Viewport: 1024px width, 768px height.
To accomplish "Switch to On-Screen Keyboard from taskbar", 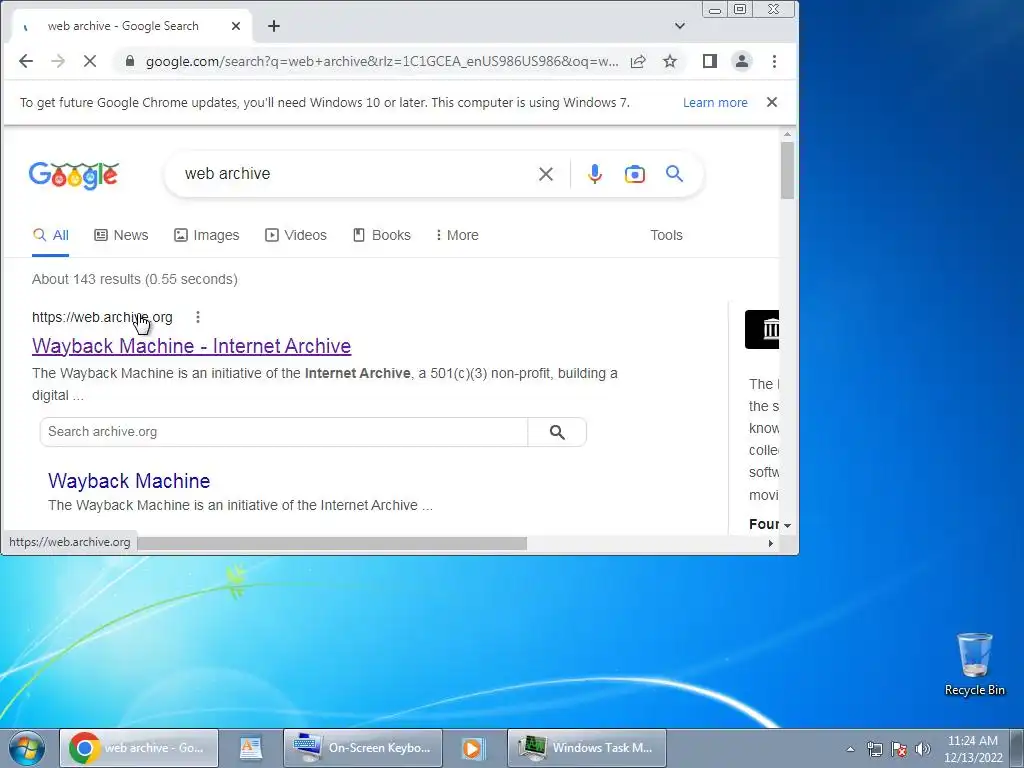I will (363, 748).
